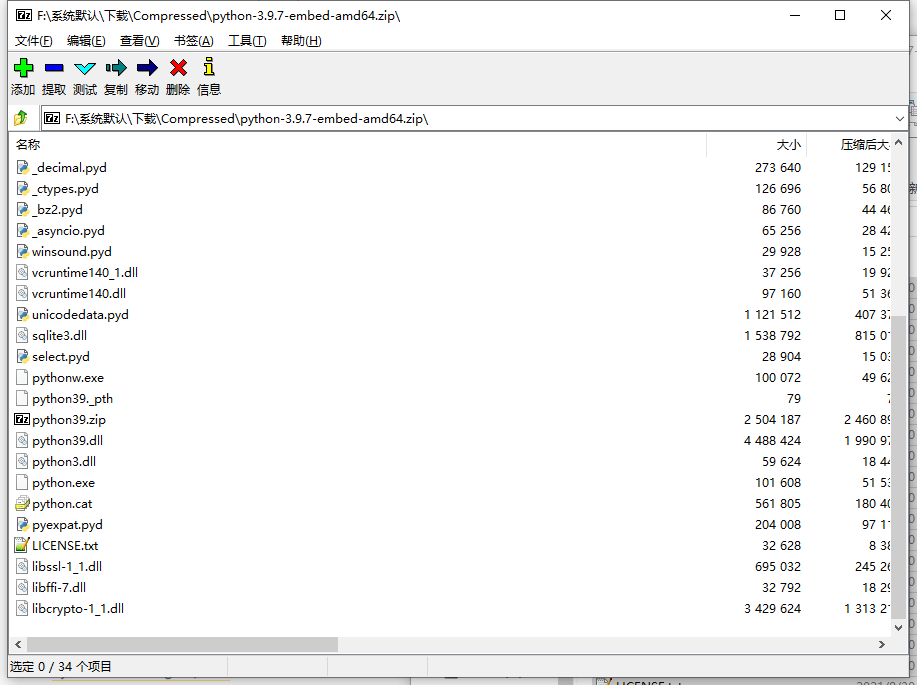Click the _decimal.pyd file icon

pos(22,168)
